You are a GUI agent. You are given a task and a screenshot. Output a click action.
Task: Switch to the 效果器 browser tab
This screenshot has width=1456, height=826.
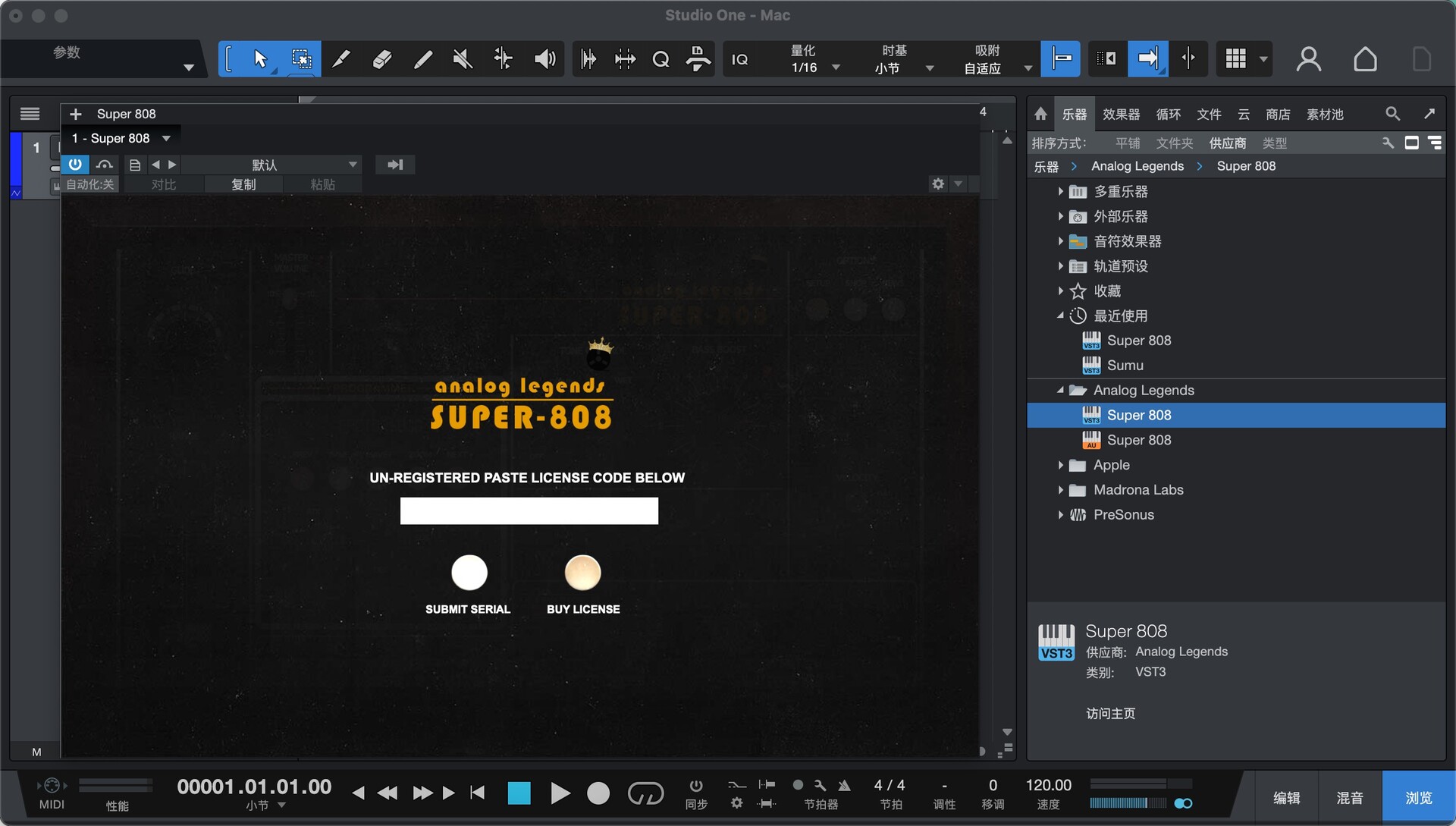coord(1121,114)
